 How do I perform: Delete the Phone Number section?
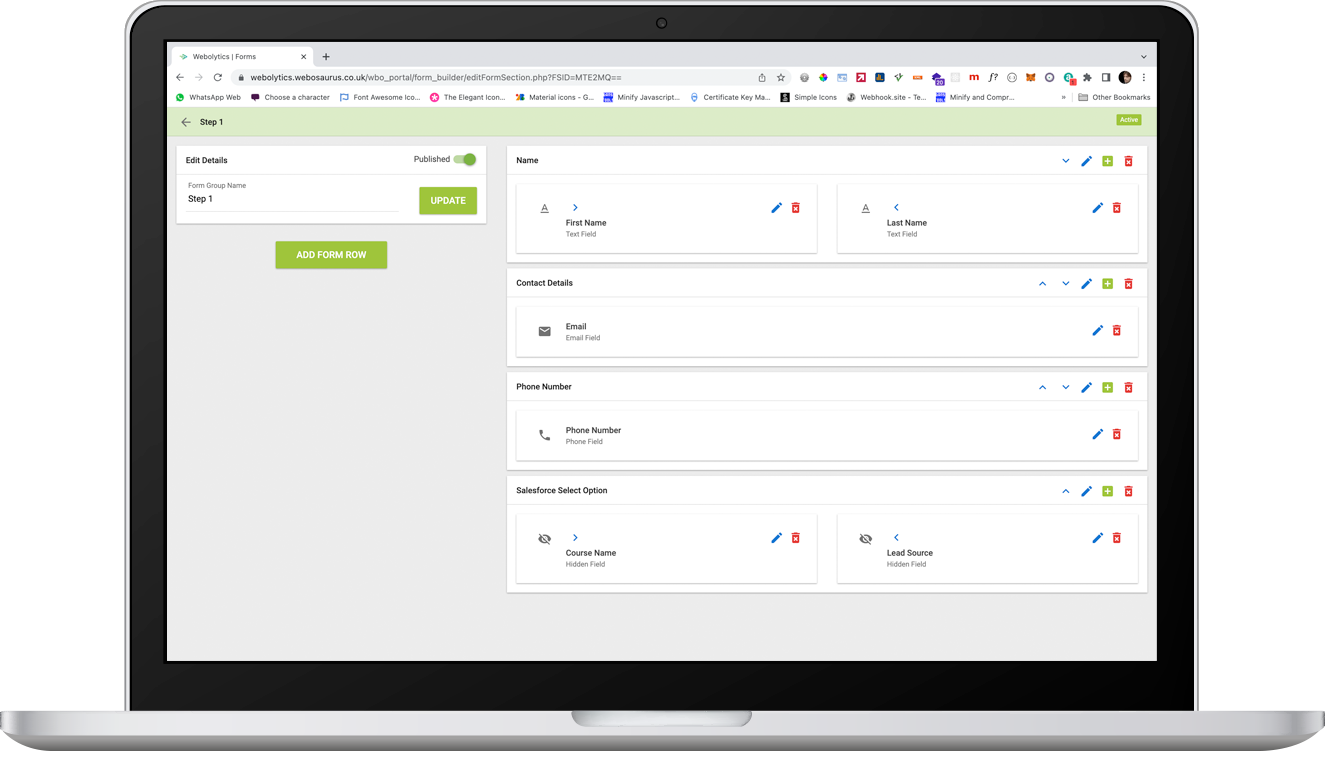click(1128, 387)
